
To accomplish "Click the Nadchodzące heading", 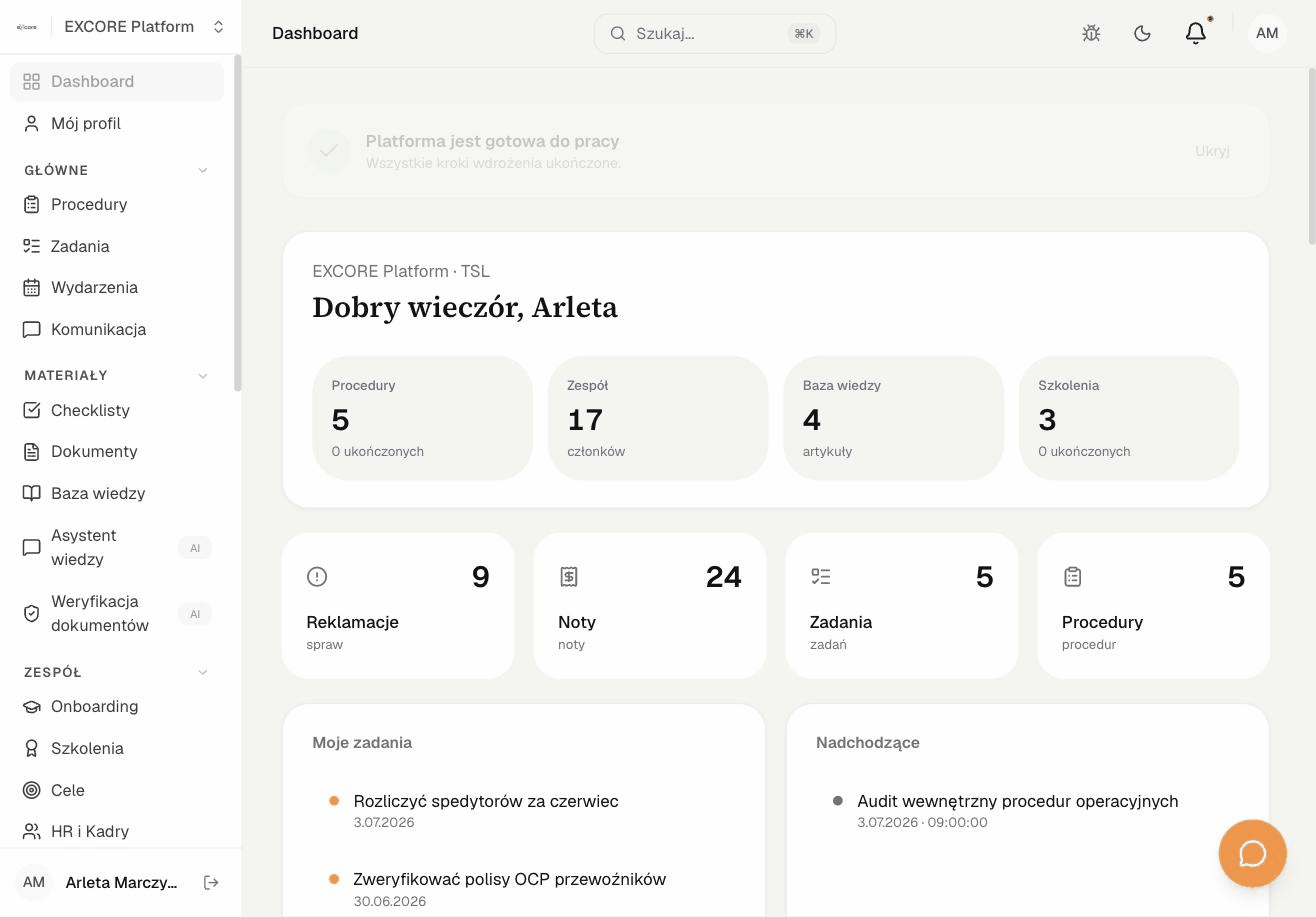I will (x=868, y=742).
